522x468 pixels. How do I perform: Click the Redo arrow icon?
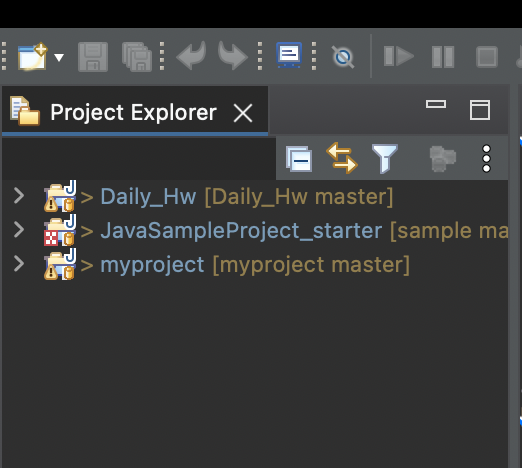(x=233, y=56)
